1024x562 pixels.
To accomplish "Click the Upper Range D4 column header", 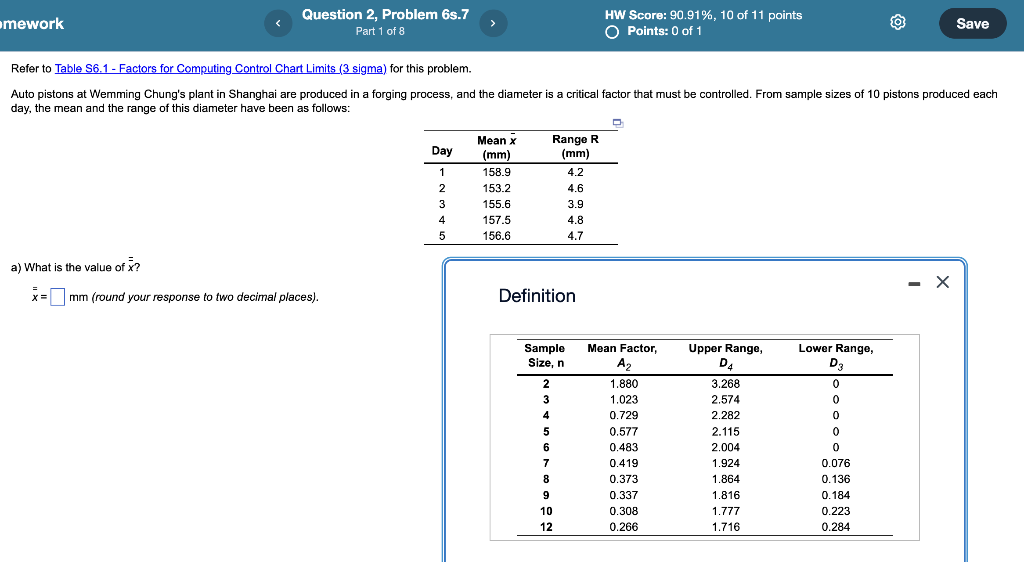I will click(x=726, y=356).
